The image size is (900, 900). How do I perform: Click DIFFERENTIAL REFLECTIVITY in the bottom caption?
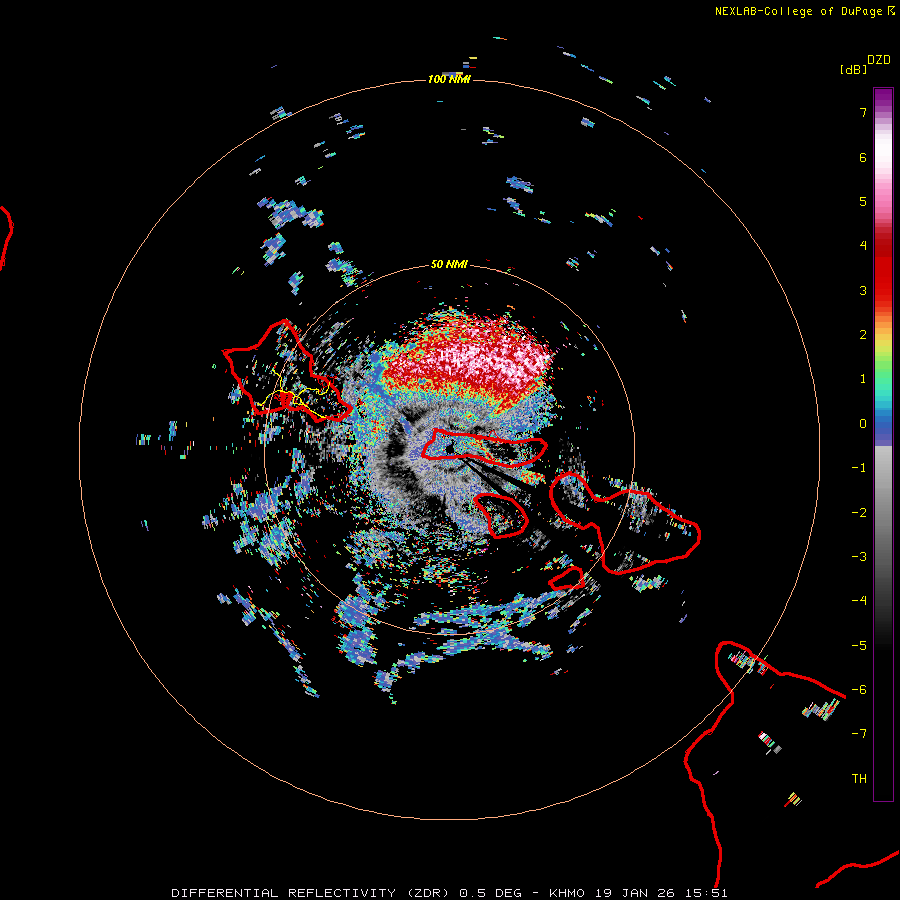(x=284, y=893)
